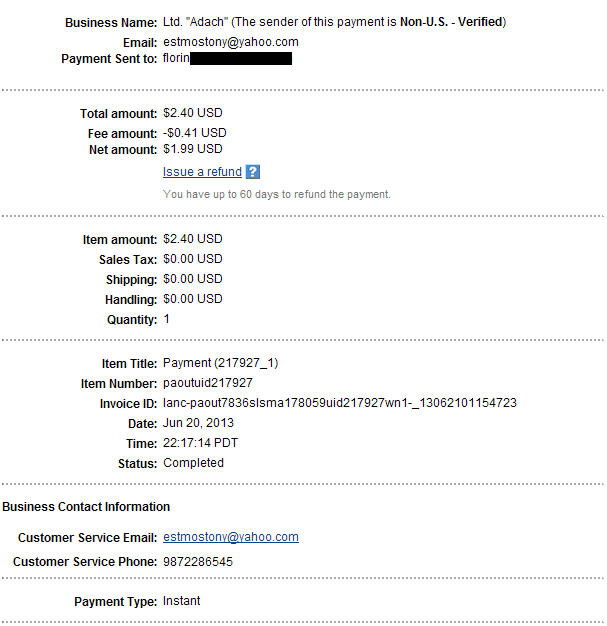This screenshot has width=607, height=626.
Task: Click the total amount $2.40 USD value
Action: tap(192, 114)
